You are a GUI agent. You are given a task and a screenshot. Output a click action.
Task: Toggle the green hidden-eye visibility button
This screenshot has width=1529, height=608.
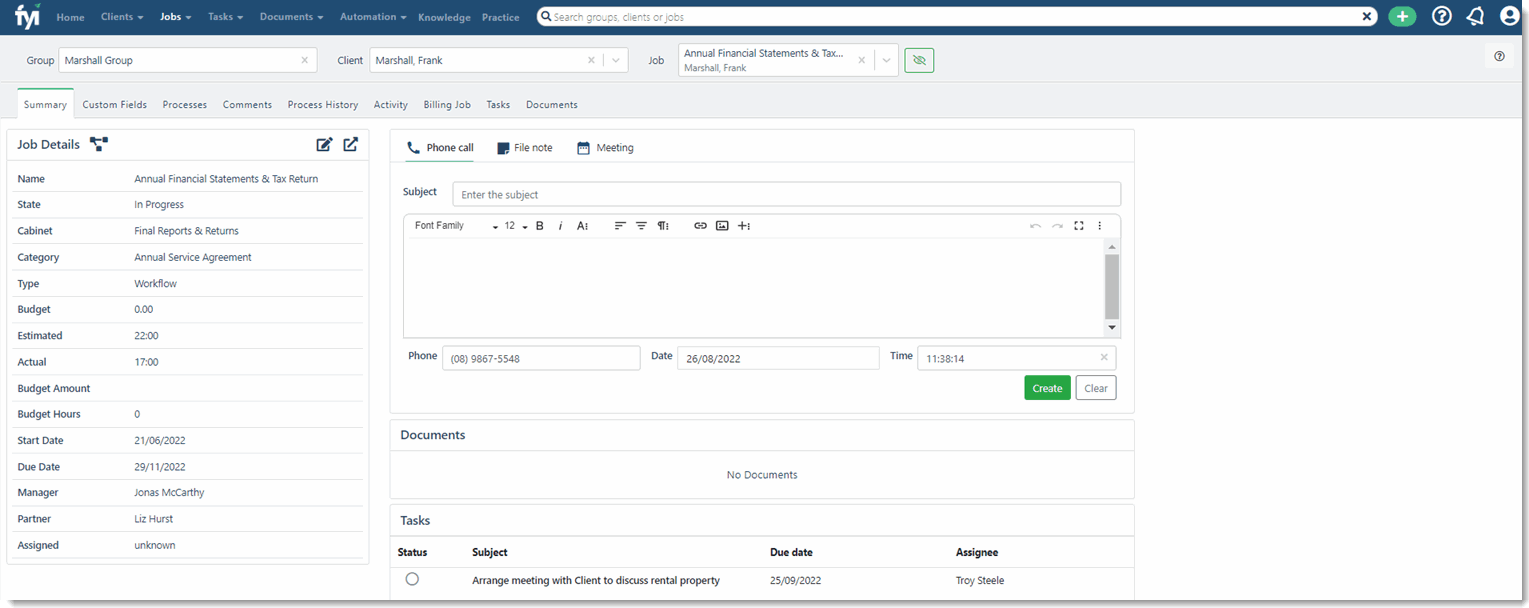[919, 60]
